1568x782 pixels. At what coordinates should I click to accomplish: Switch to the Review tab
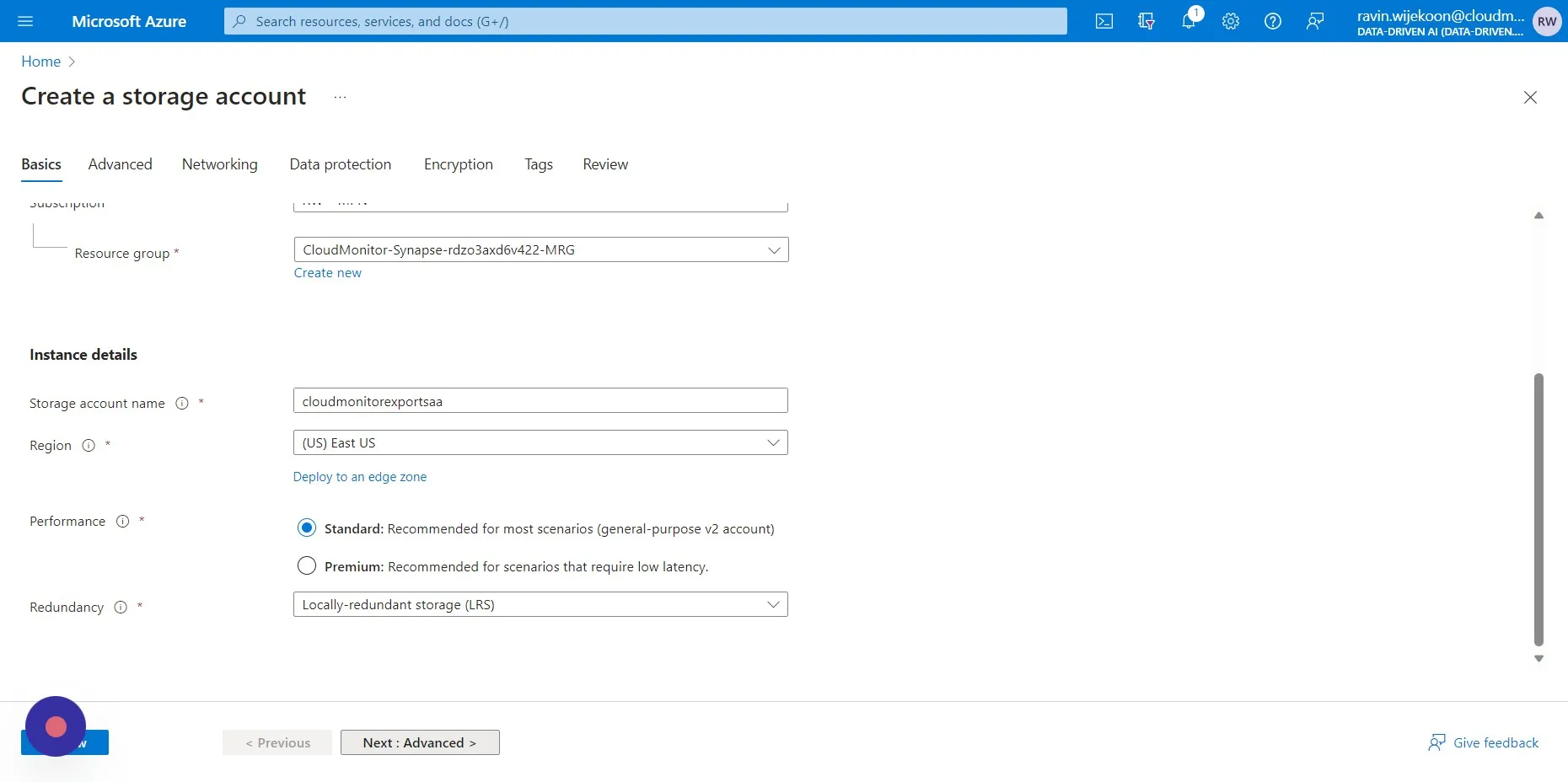[605, 164]
